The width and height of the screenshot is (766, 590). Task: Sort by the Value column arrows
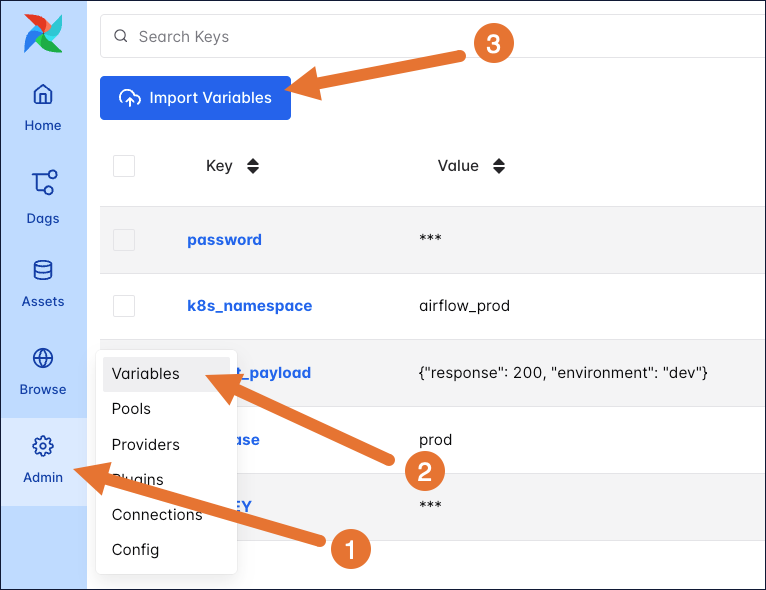click(x=499, y=167)
